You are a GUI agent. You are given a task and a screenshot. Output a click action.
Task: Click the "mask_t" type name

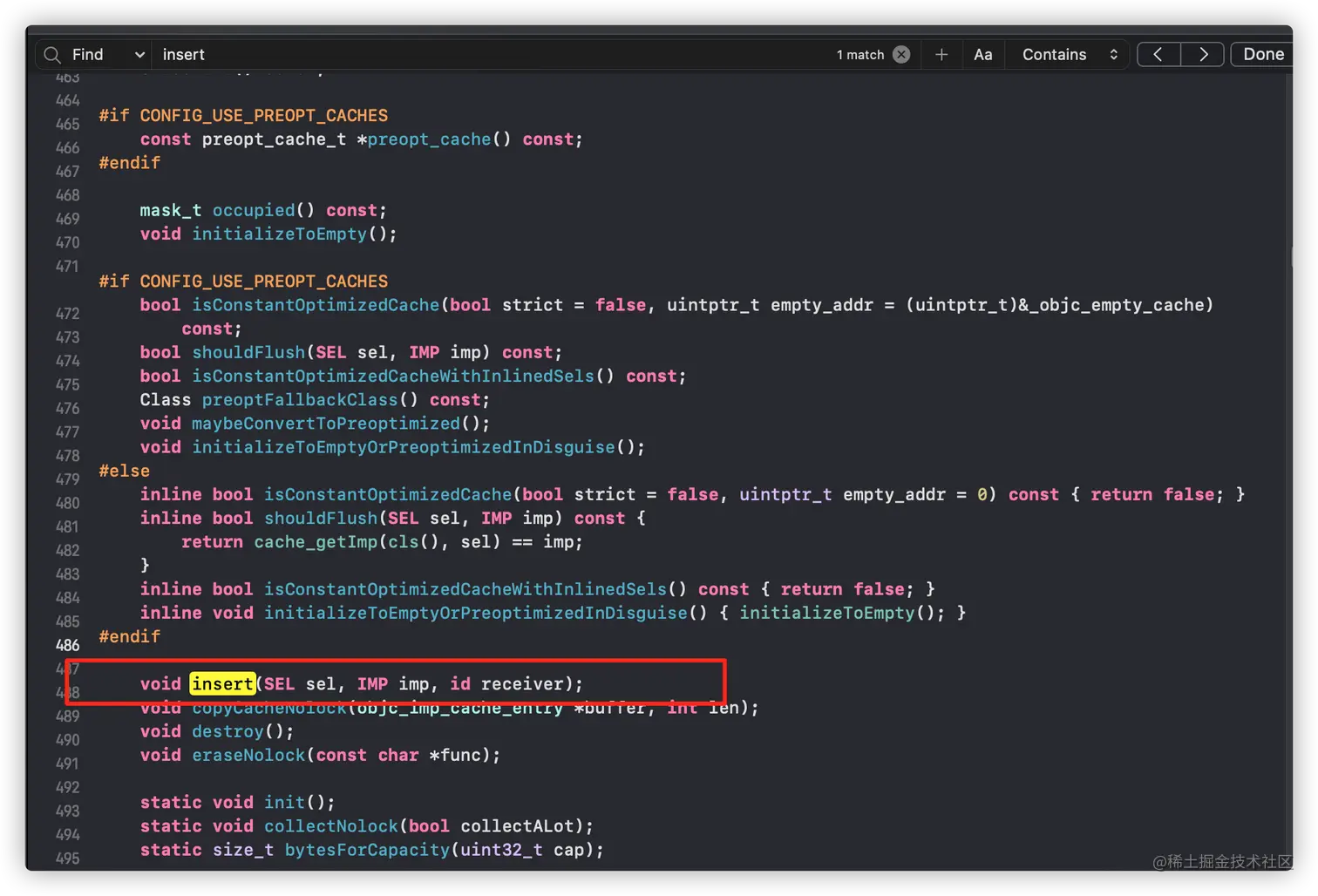click(x=171, y=211)
